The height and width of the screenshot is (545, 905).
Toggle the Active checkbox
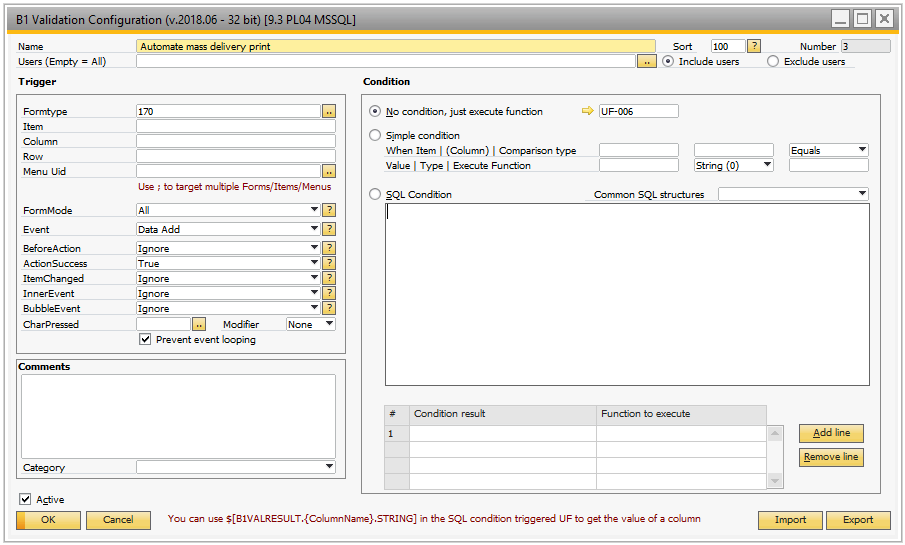25,499
